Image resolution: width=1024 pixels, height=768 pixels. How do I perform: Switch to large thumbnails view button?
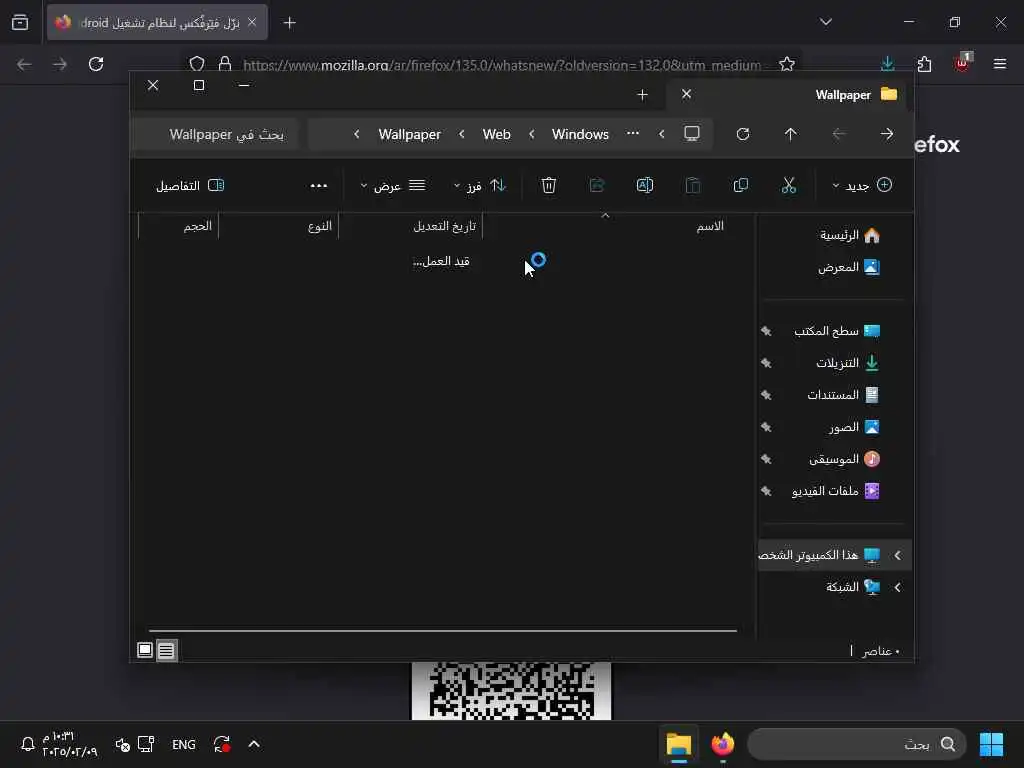[x=145, y=650]
